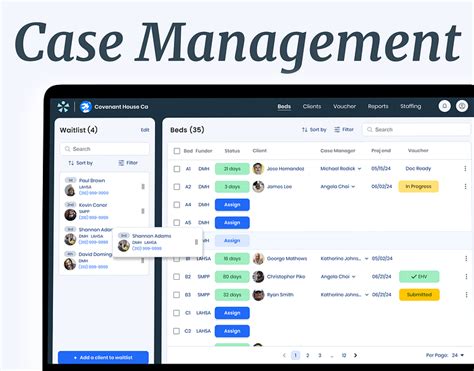Check the box for bed A2
The width and height of the screenshot is (474, 371).
177,187
